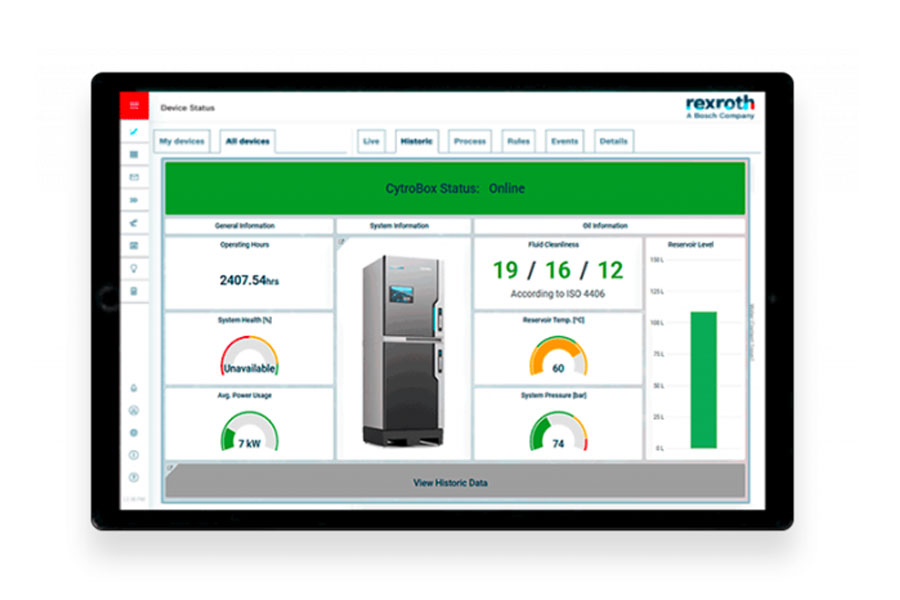The width and height of the screenshot is (900, 600).
Task: Open notifications bell in the sidebar
Action: pos(134,388)
